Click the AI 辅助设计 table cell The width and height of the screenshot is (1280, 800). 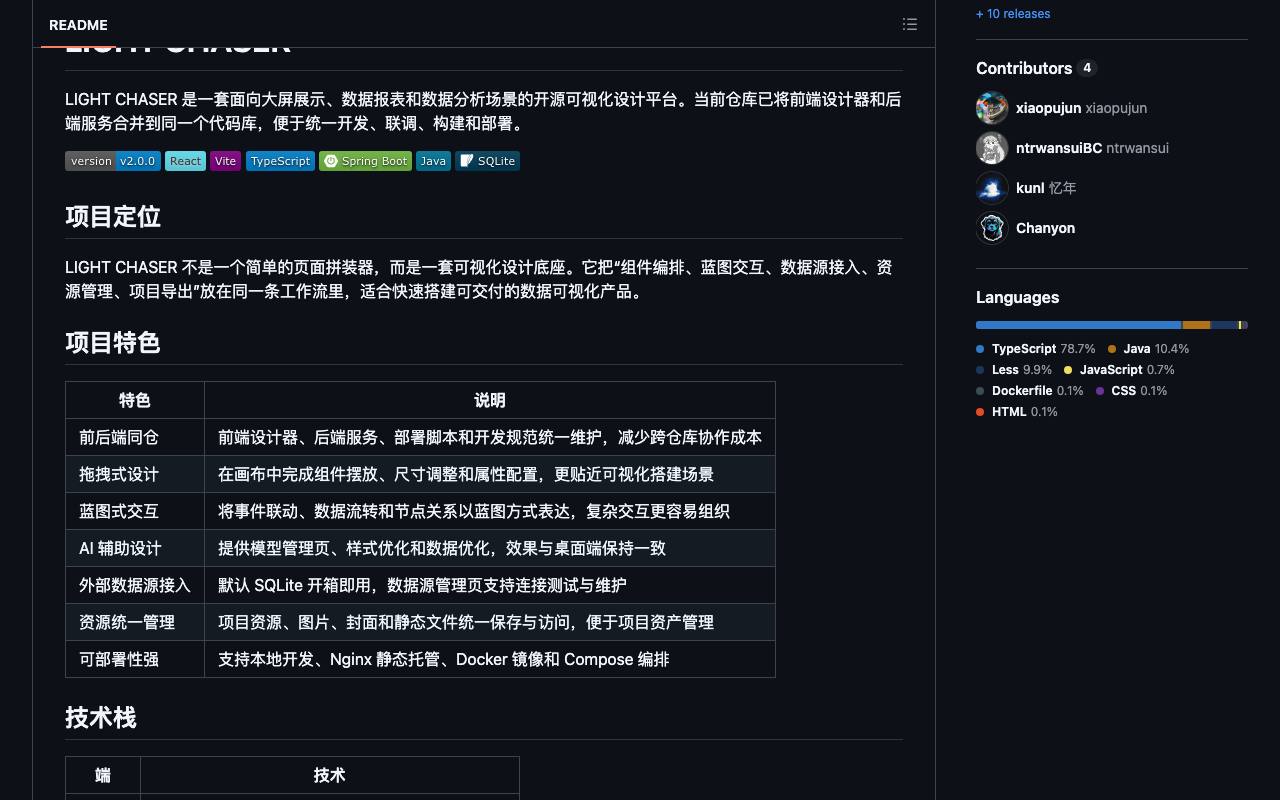click(135, 548)
